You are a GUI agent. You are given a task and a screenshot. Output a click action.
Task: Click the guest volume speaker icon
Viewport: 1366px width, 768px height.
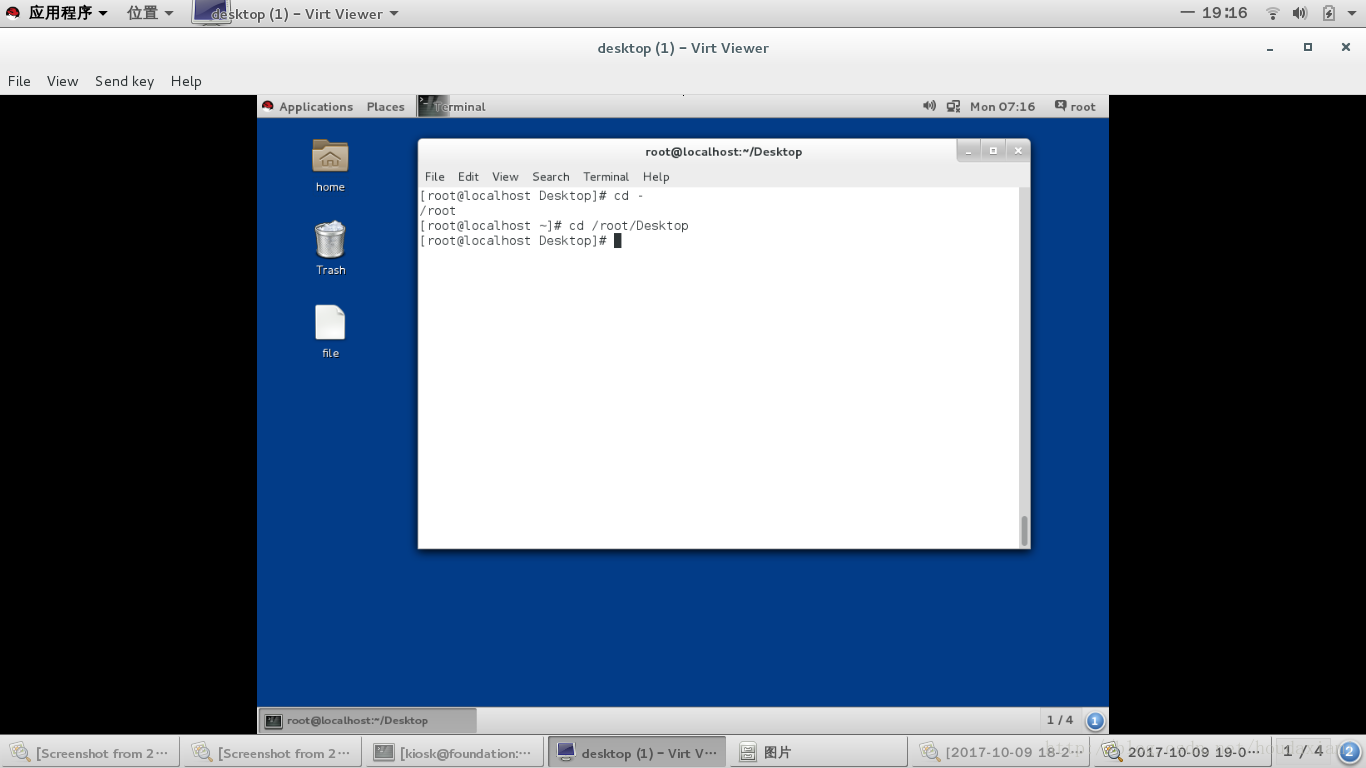(x=929, y=106)
